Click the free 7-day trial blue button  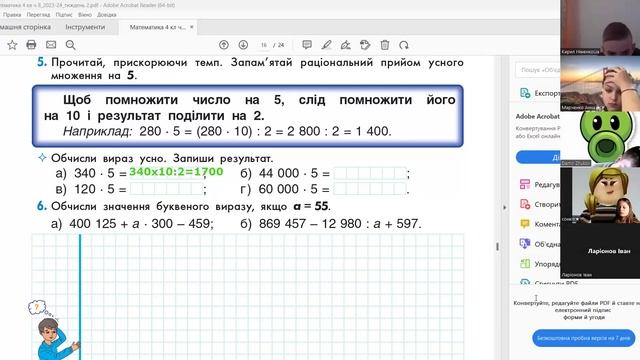pyautogui.click(x=584, y=338)
